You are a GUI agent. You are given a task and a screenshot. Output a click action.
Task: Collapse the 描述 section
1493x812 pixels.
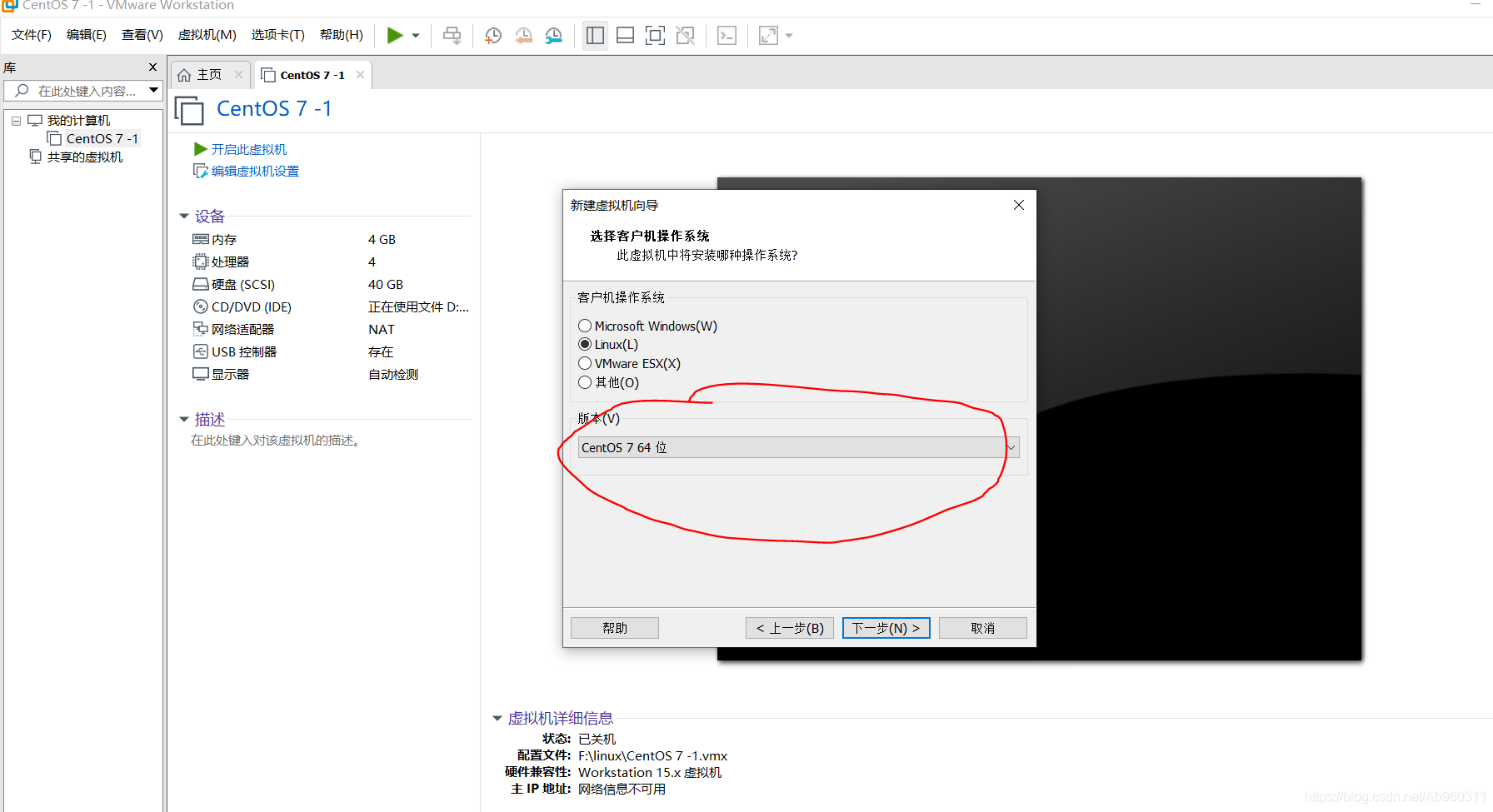(184, 419)
